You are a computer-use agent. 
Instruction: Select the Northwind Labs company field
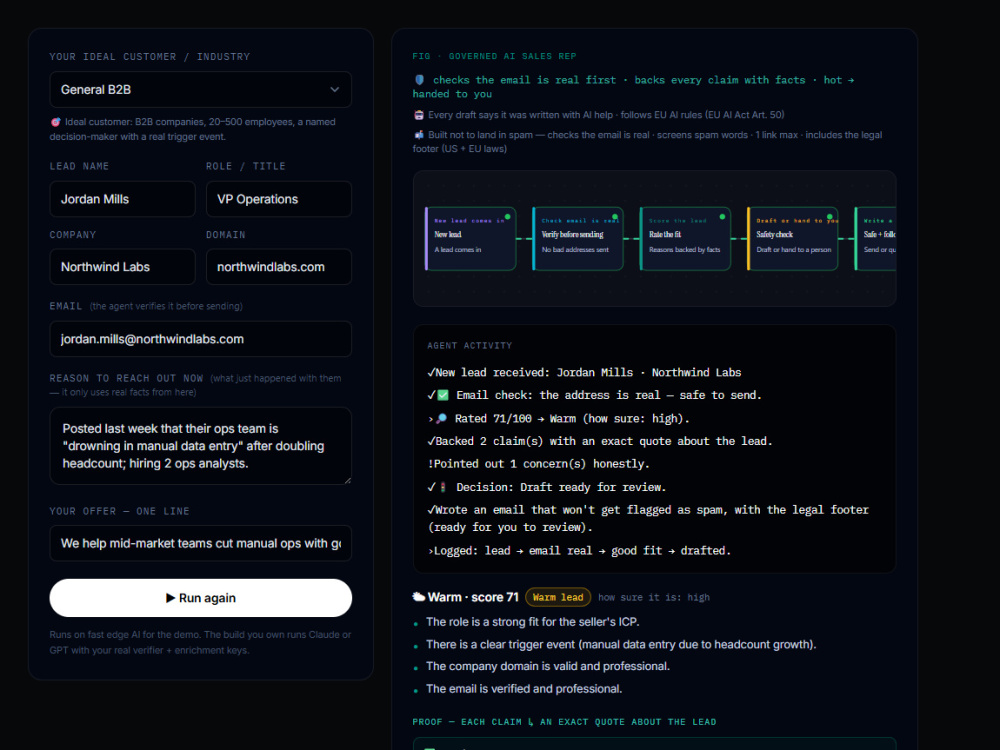point(122,267)
